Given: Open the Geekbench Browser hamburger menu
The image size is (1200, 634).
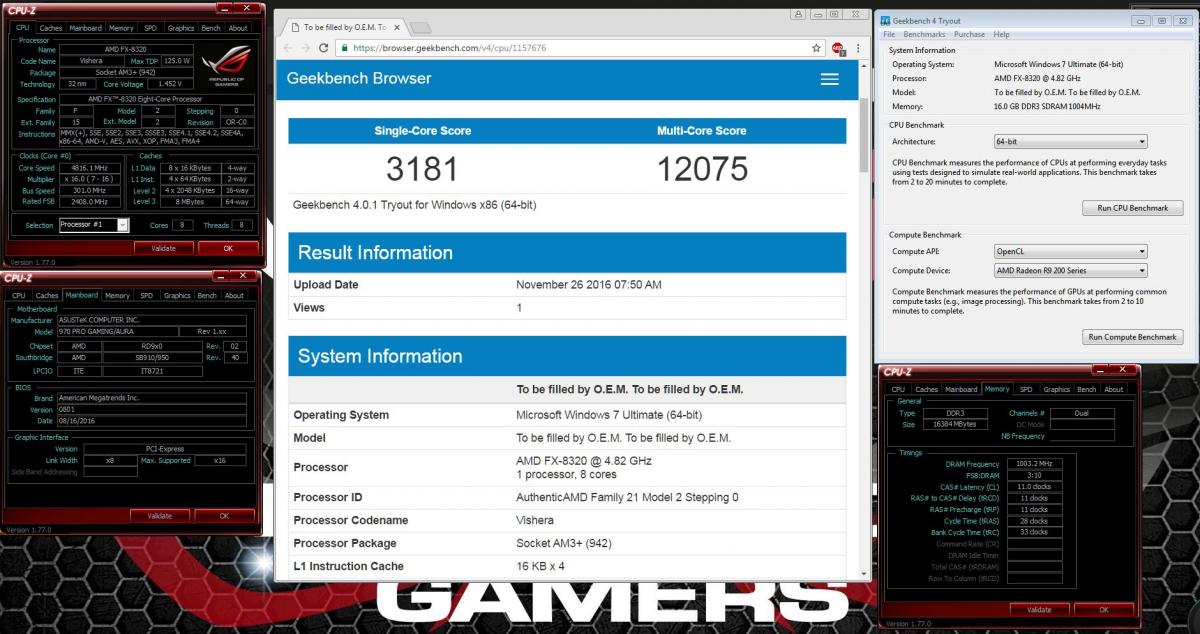Looking at the screenshot, I should [x=829, y=78].
